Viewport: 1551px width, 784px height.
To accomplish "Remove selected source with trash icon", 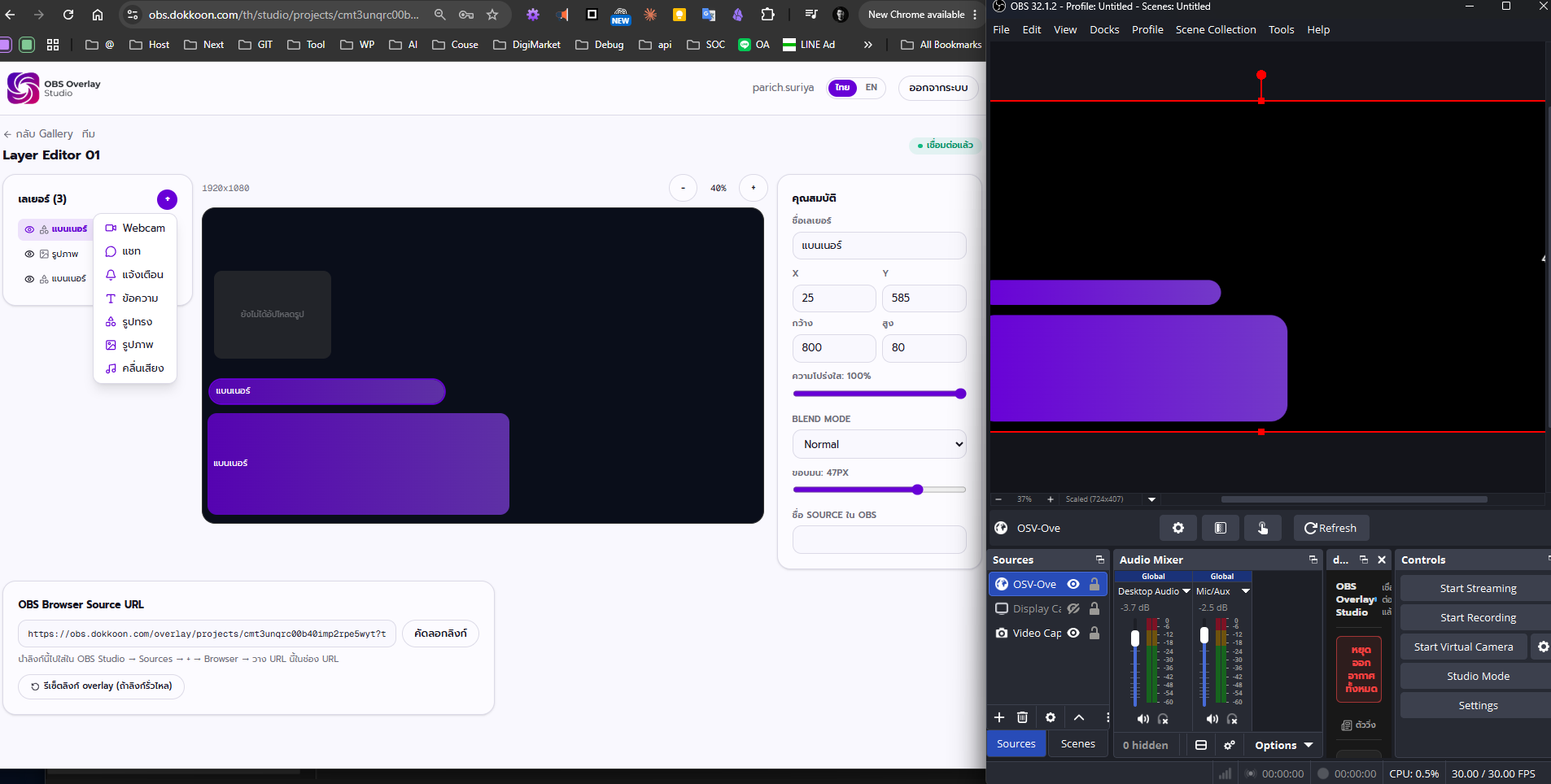I will tap(1022, 717).
